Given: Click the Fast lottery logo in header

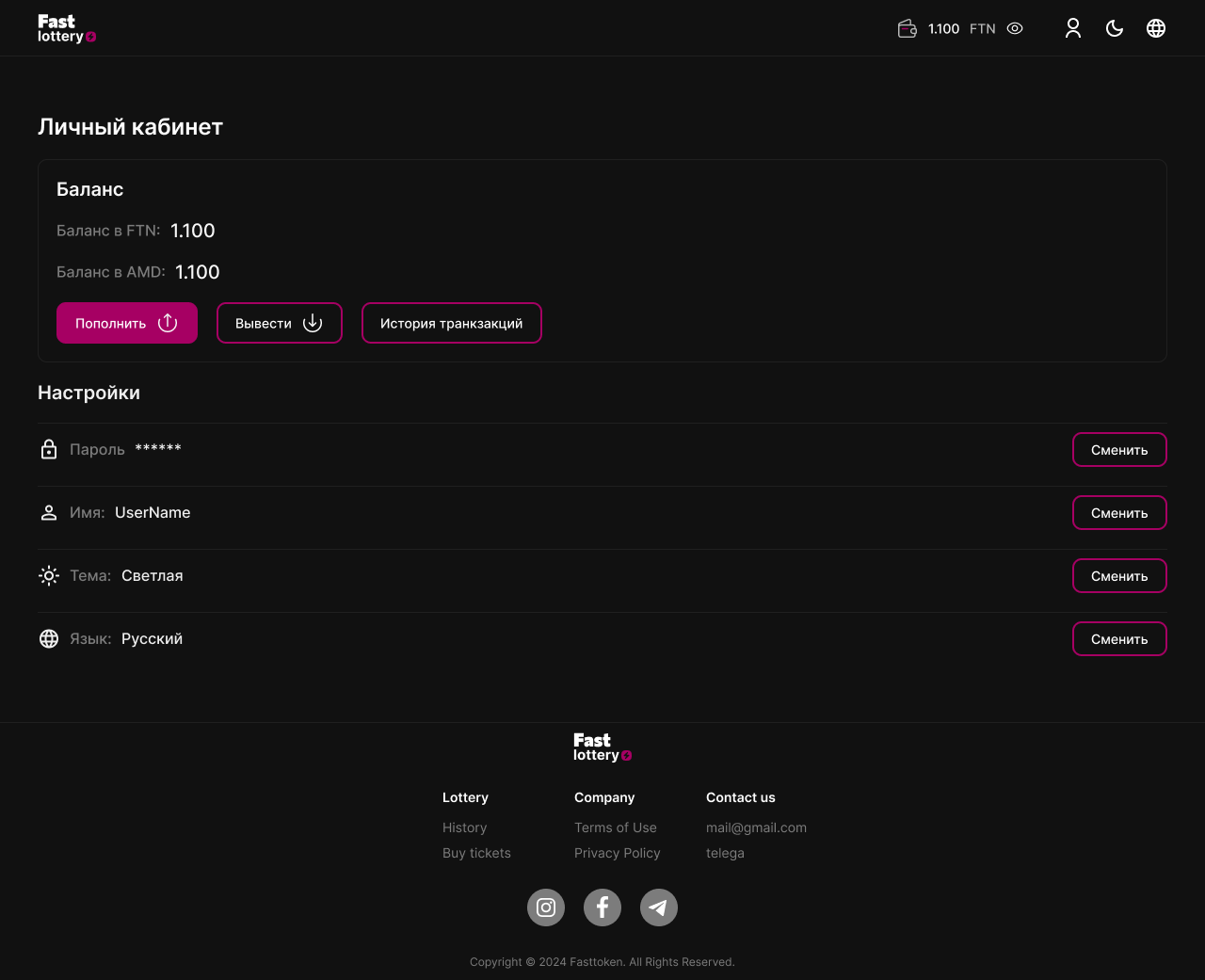Looking at the screenshot, I should (x=67, y=28).
